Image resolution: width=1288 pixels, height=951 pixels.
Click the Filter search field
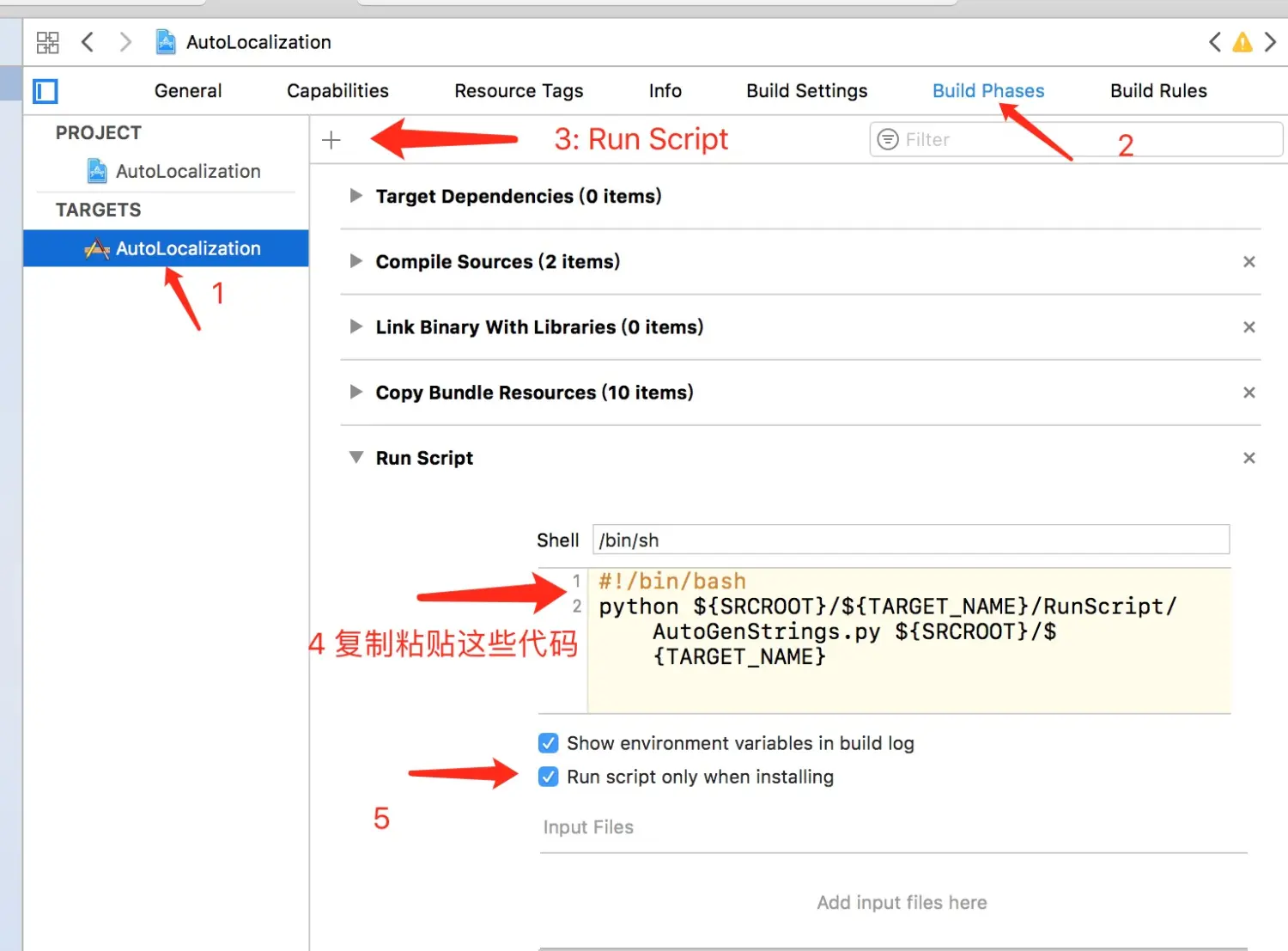[x=1077, y=139]
